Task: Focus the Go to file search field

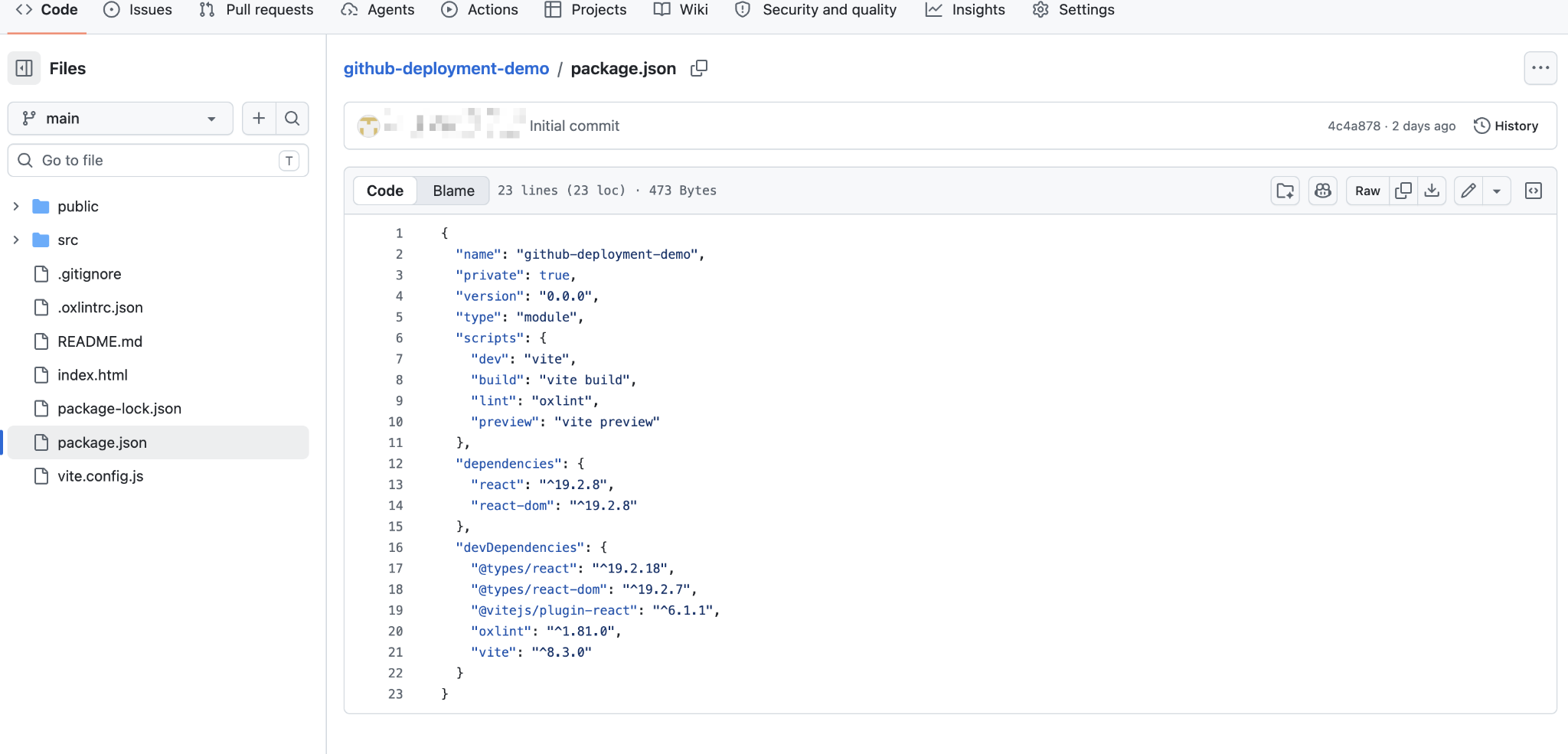Action: point(158,160)
